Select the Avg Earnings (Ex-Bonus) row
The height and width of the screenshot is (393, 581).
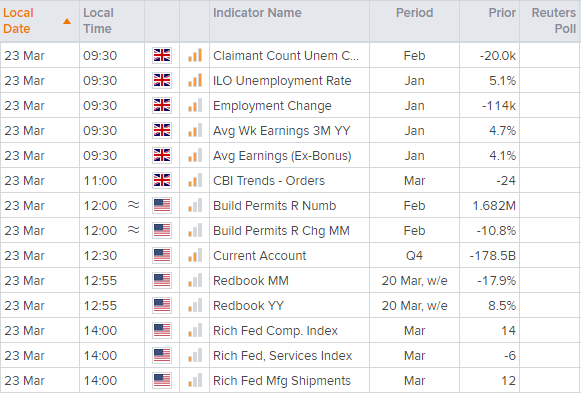290,156
